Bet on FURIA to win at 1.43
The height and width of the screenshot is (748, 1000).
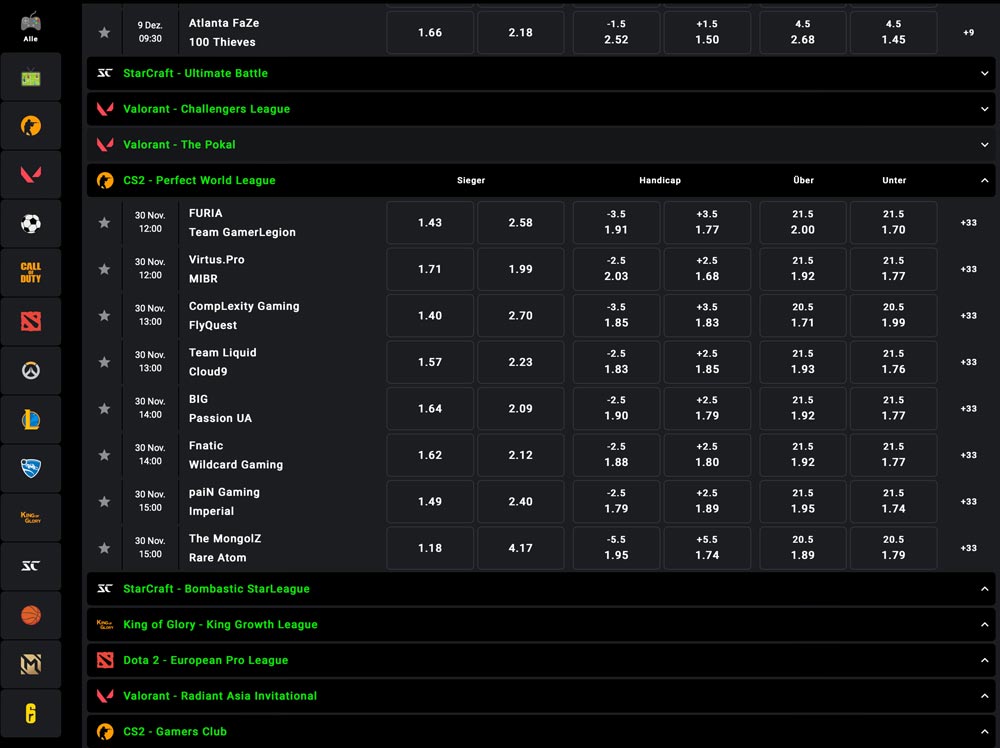tap(430, 223)
